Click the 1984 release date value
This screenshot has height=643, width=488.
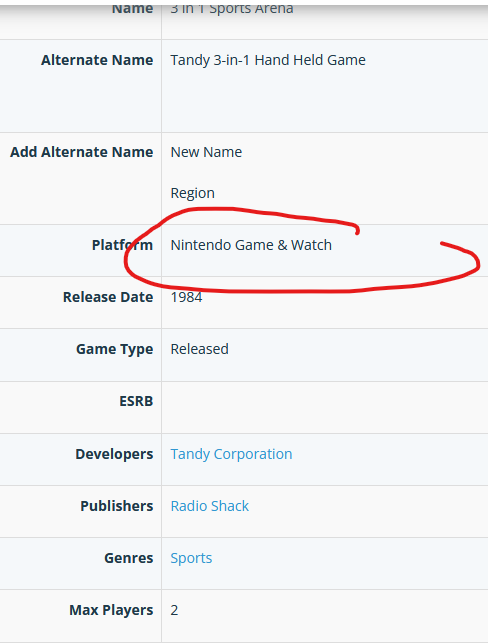click(186, 297)
